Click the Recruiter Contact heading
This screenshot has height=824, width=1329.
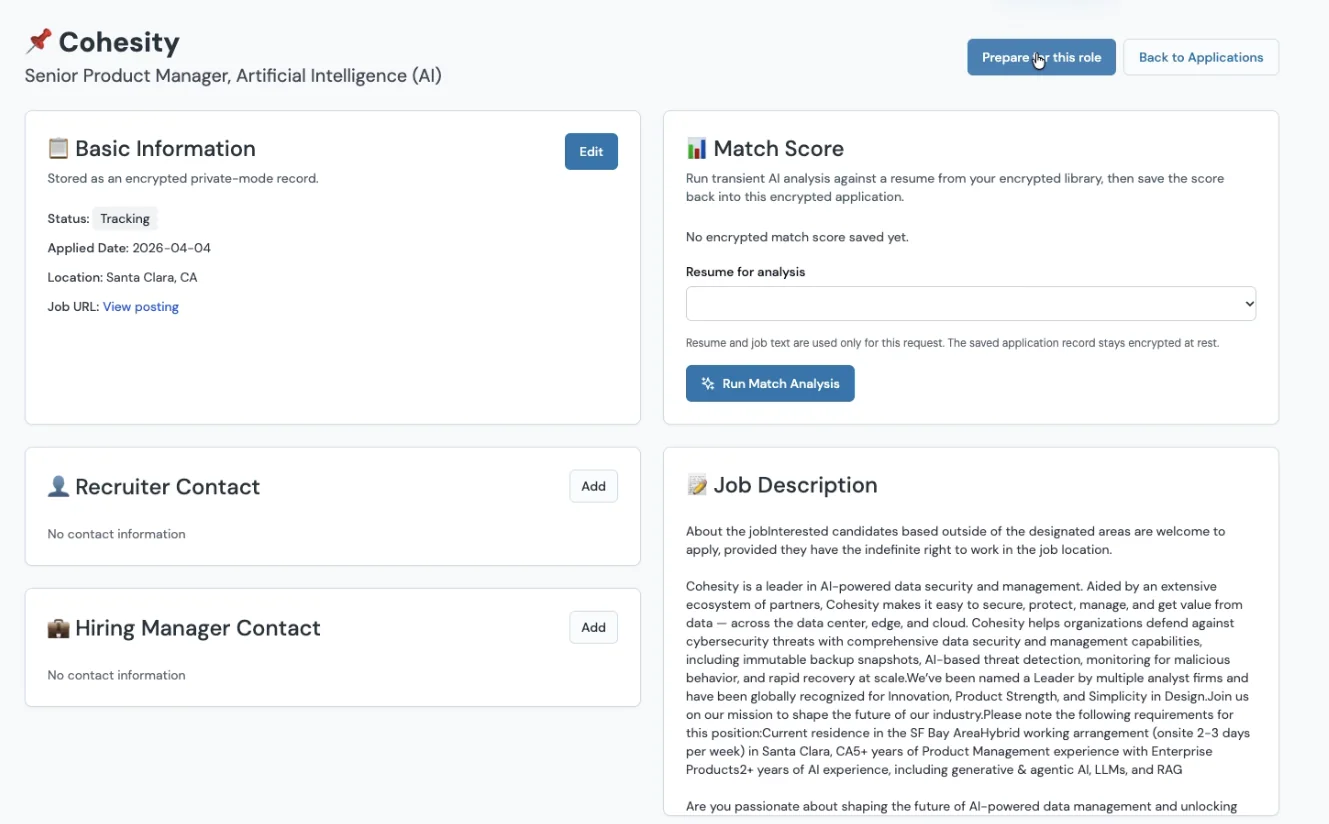[x=167, y=487]
